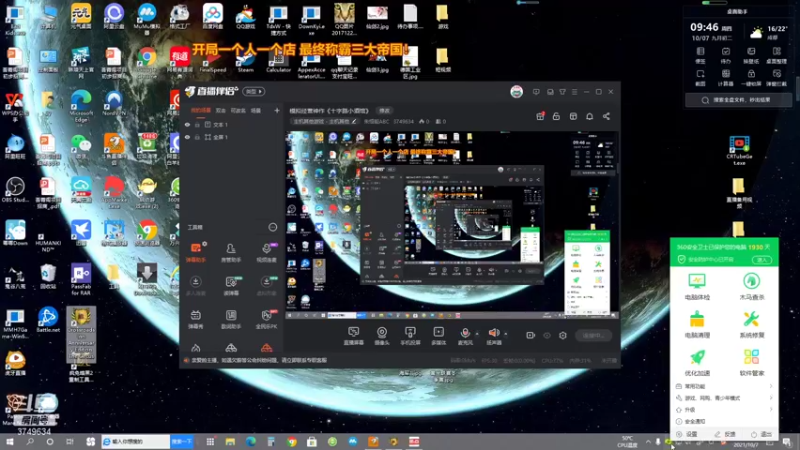800x450 pixels.
Task: Click the start-stream status button
Action: coord(593,335)
